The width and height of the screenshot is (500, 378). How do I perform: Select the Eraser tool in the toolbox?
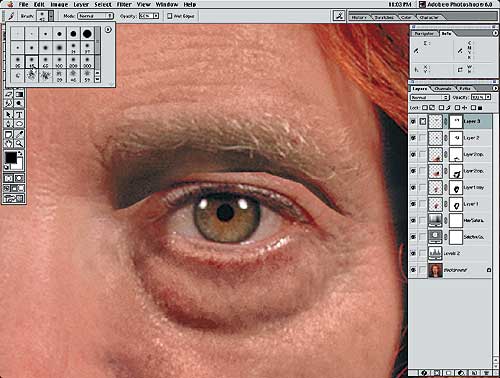pos(9,94)
